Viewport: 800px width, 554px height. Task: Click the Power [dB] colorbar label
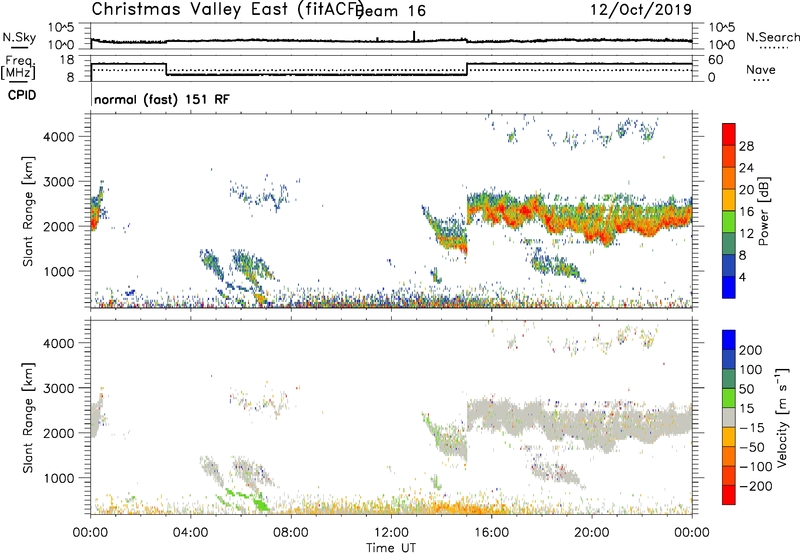[x=763, y=211]
